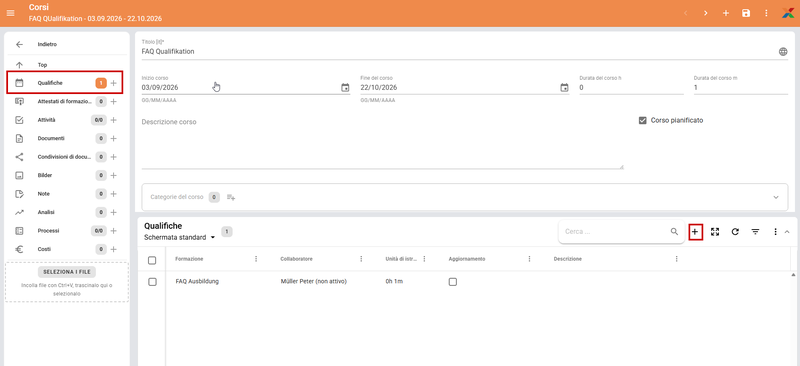
Task: Open Documenti section in sidebar
Action: pos(51,138)
